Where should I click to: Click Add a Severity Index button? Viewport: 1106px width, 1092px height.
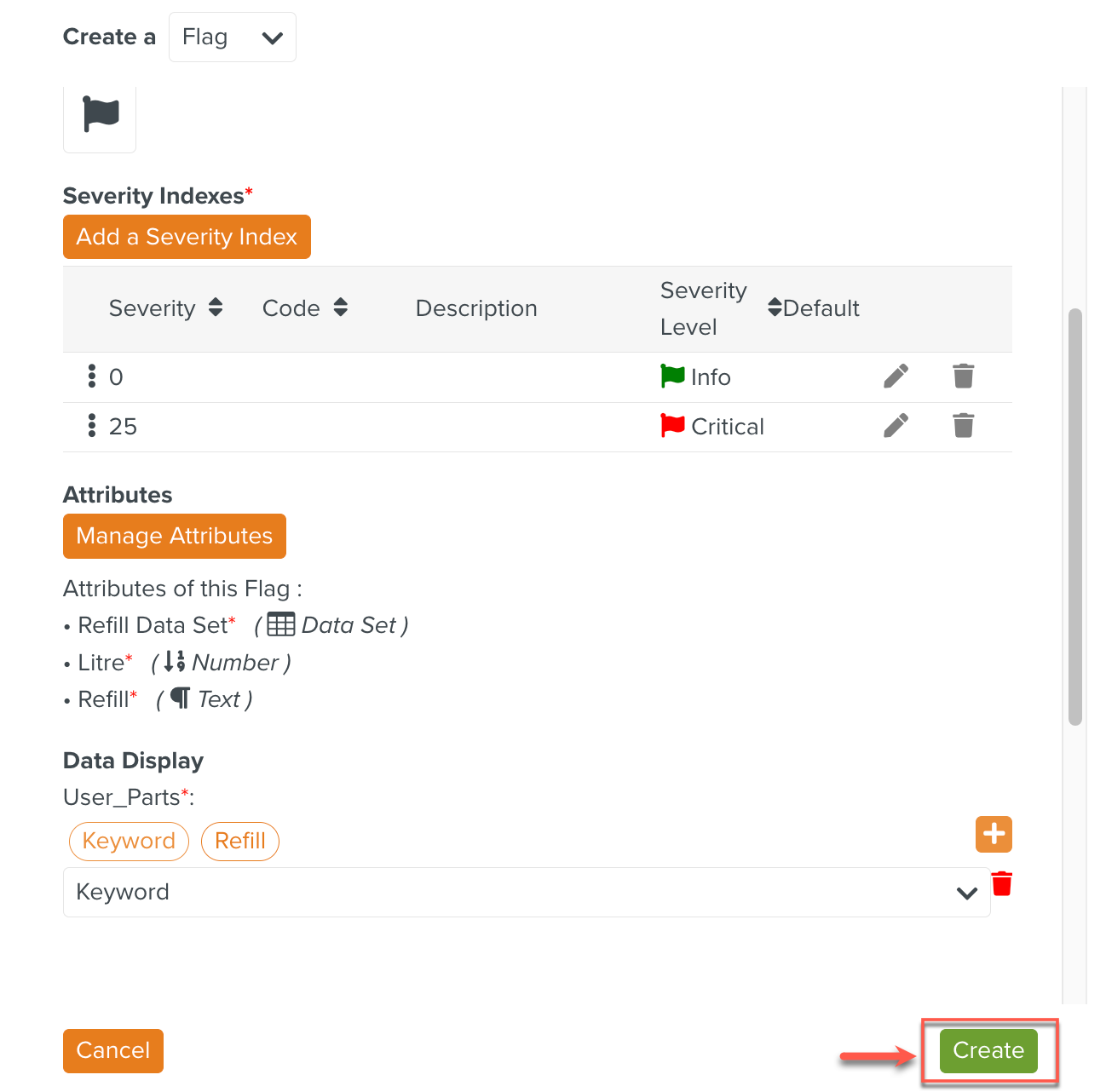tap(187, 237)
